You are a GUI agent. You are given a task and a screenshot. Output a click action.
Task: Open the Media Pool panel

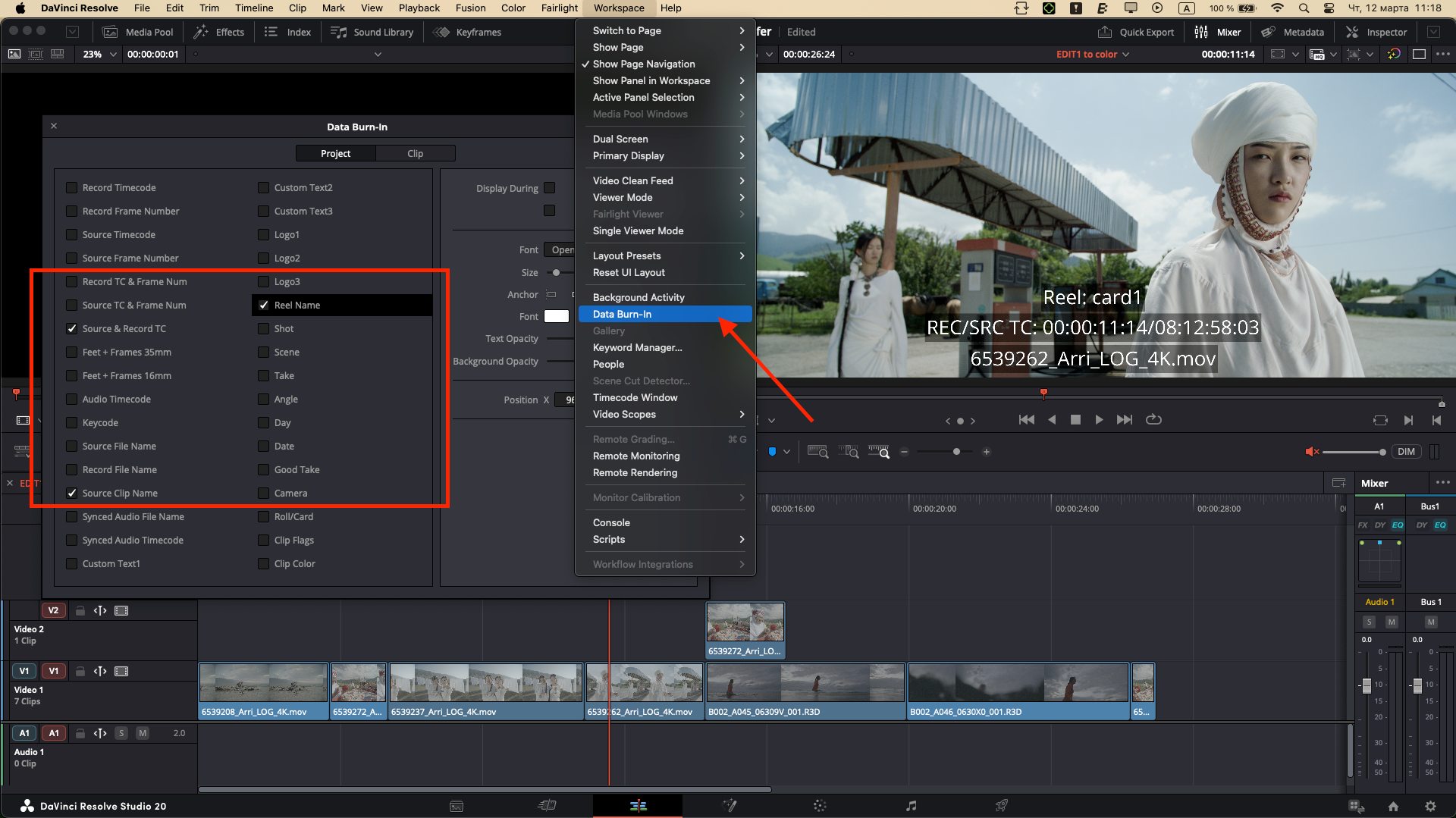coord(138,32)
